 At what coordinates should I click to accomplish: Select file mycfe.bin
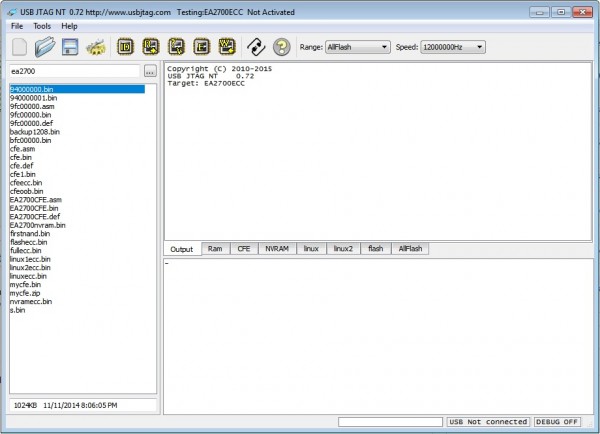(25, 284)
